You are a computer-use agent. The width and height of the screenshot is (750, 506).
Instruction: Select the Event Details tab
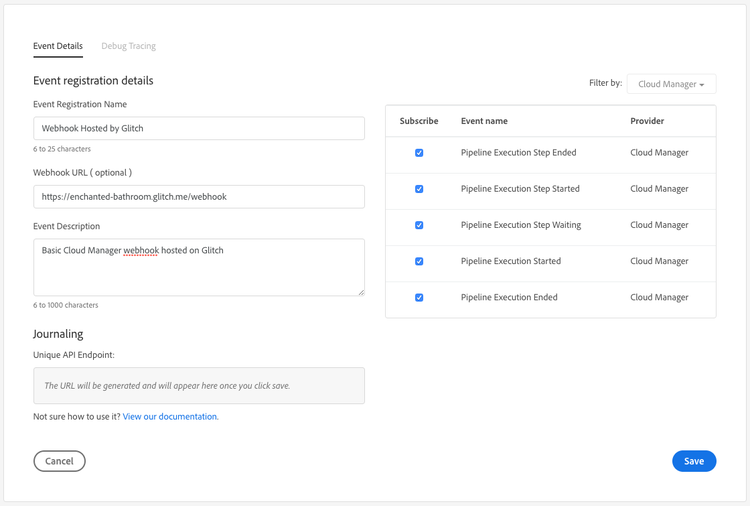click(x=58, y=46)
